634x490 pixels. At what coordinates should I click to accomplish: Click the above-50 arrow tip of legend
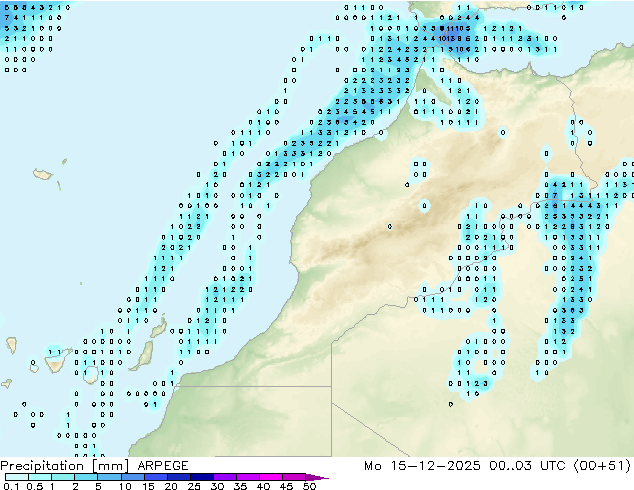click(x=317, y=477)
